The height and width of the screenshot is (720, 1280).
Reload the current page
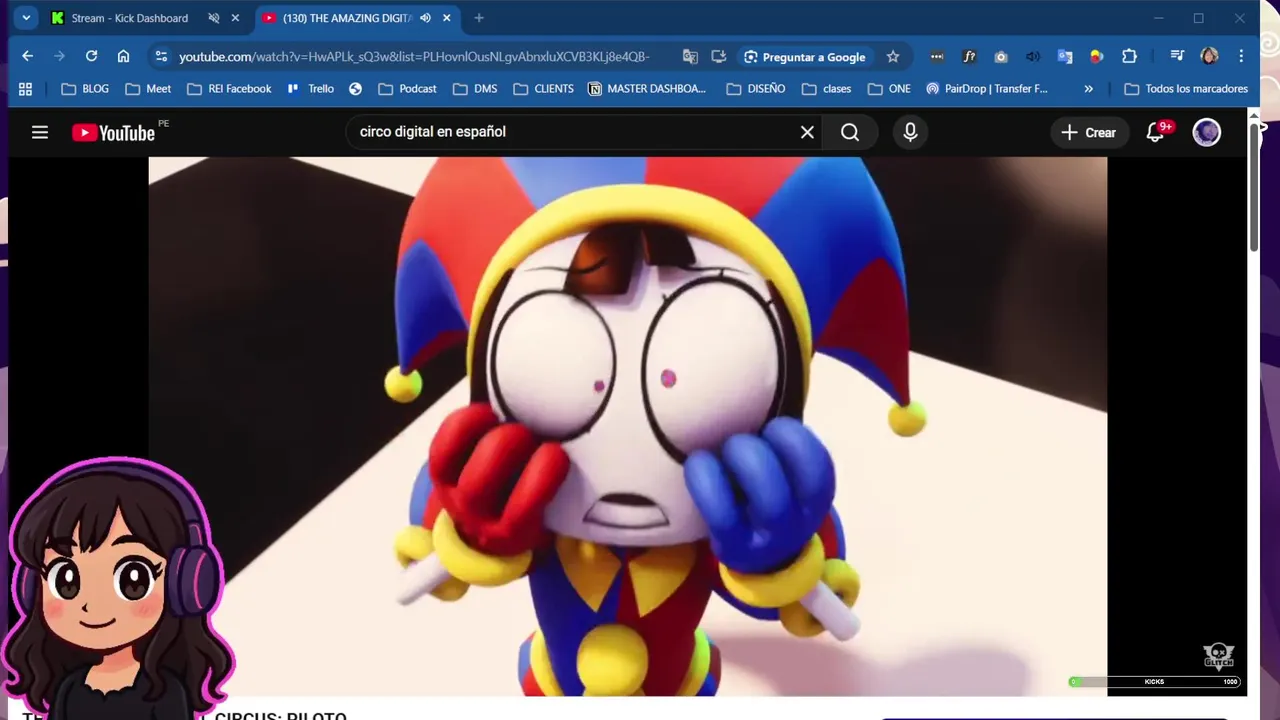click(91, 56)
